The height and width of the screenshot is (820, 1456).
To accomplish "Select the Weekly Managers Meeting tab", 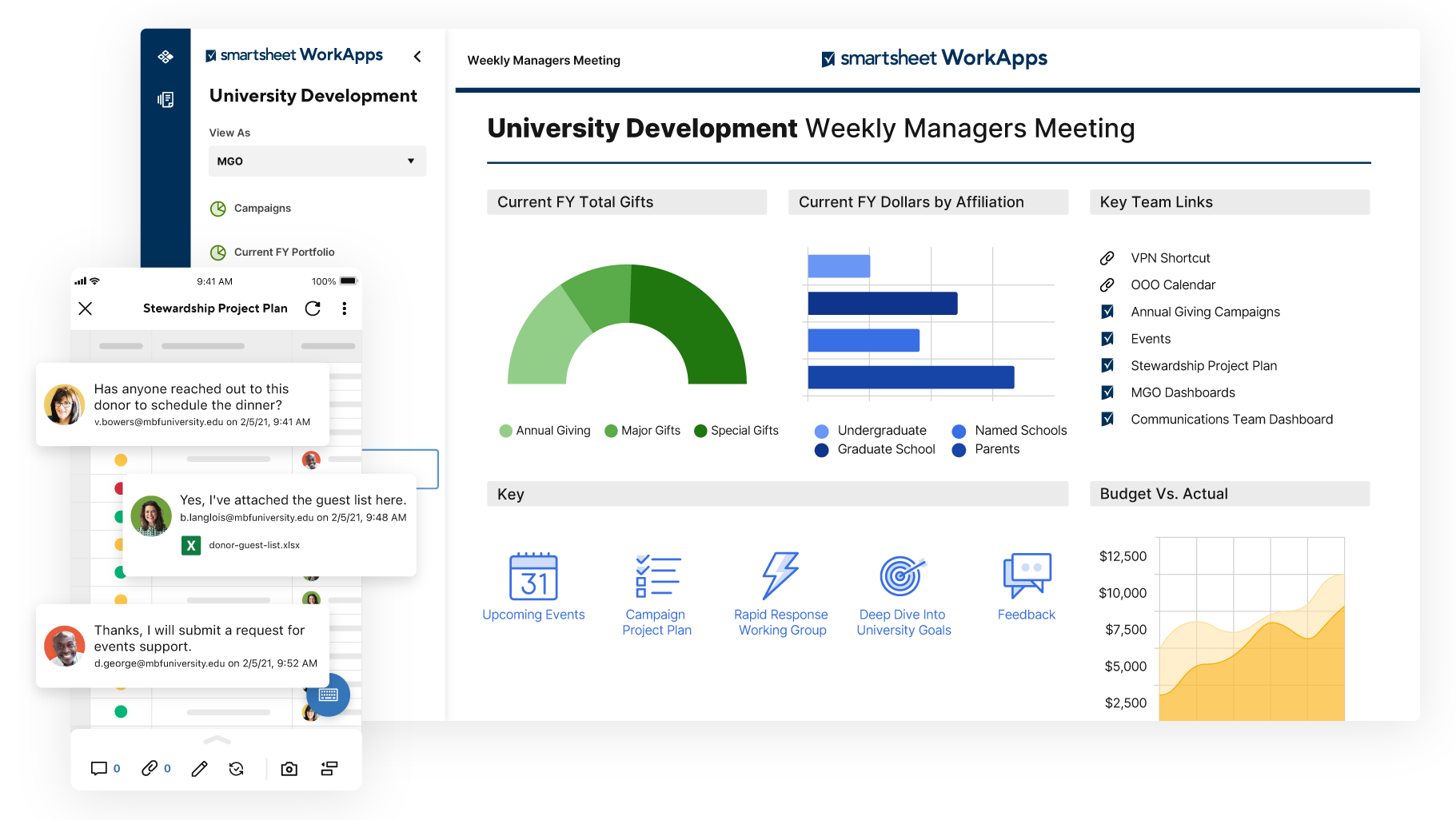I will coord(544,60).
